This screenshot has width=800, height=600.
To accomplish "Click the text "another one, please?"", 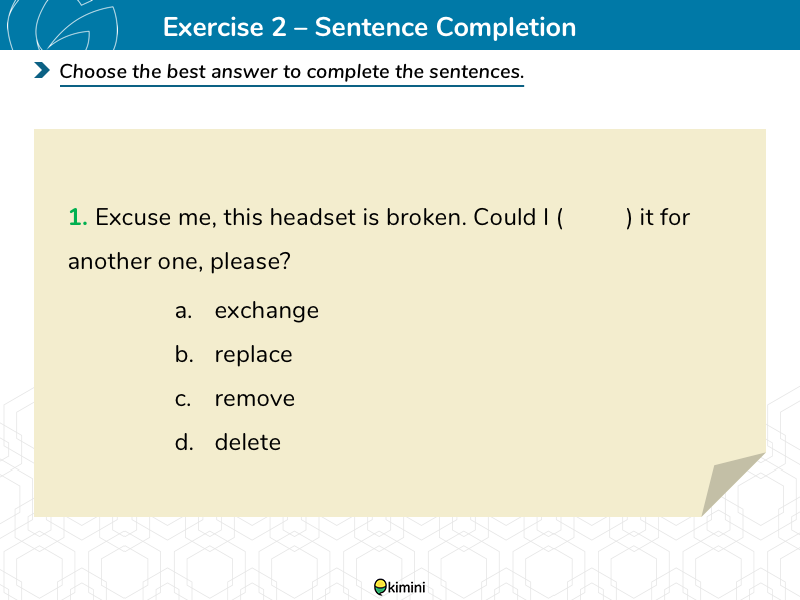I will pos(179,262).
